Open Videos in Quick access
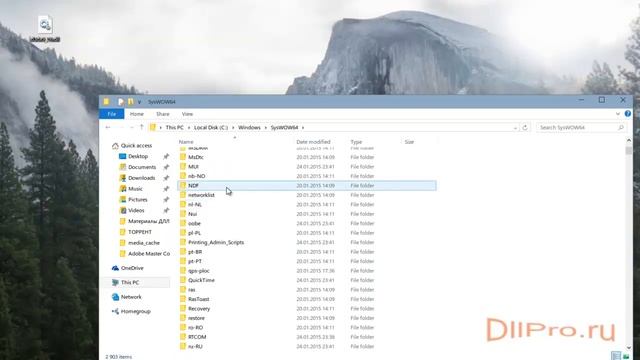640x360 pixels. pos(136,210)
